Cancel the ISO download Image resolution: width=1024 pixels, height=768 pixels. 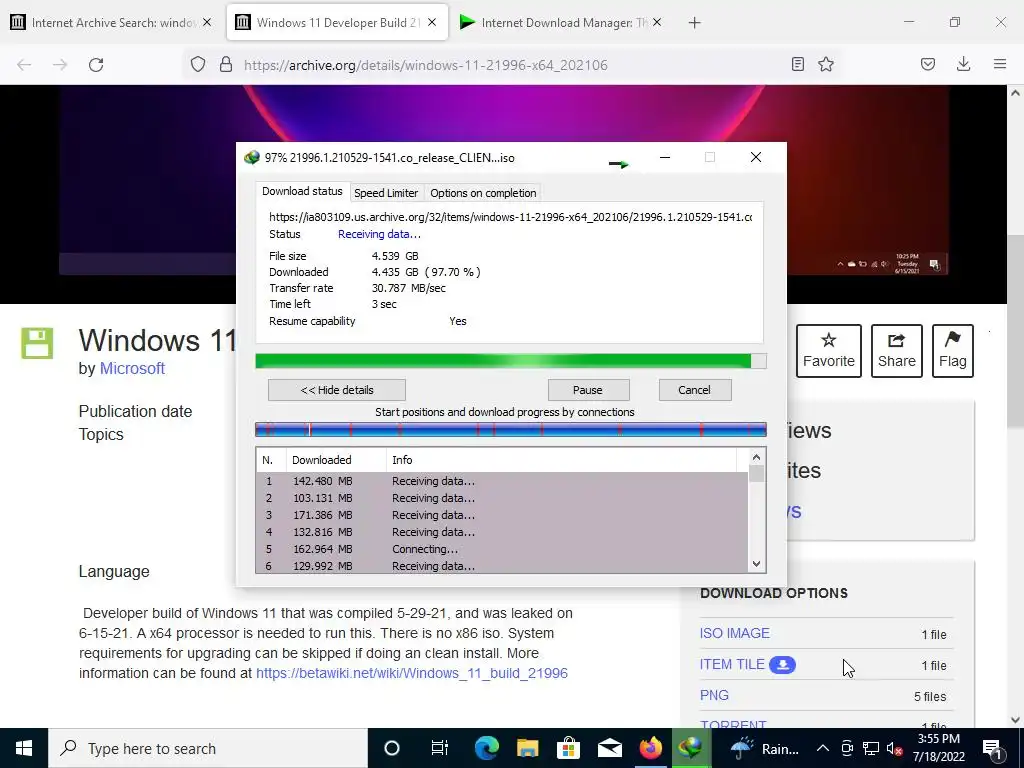click(694, 390)
